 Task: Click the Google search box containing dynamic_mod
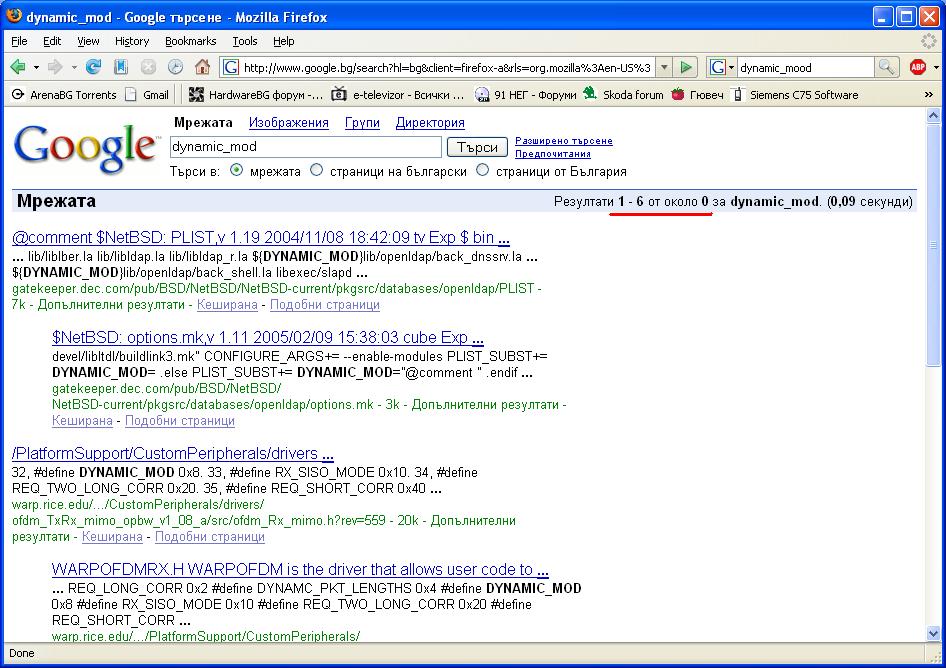pyautogui.click(x=306, y=147)
